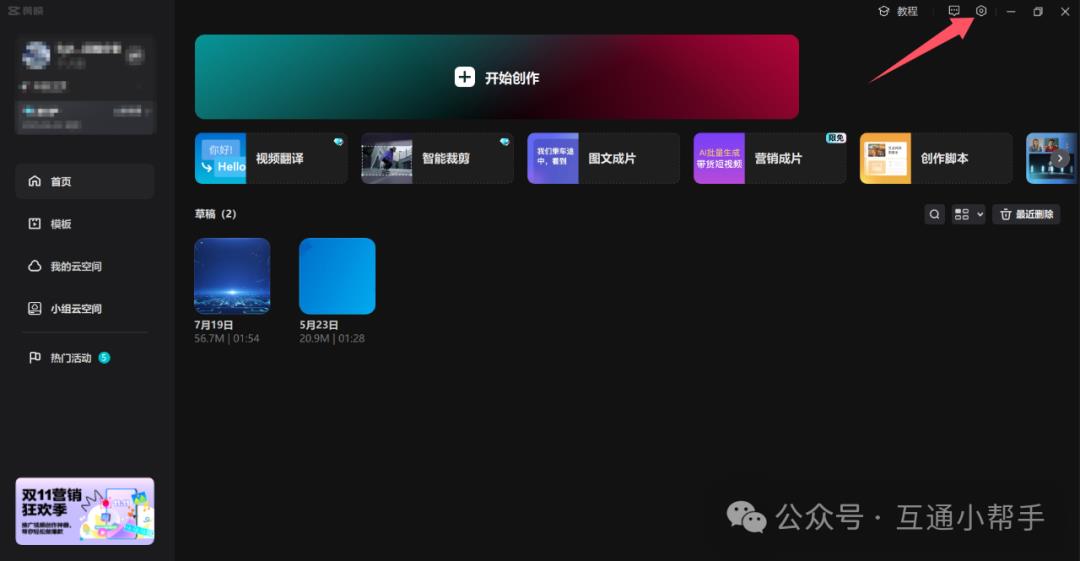Open the 教程 tutorial link
Viewport: 1080px width, 561px height.
point(897,11)
